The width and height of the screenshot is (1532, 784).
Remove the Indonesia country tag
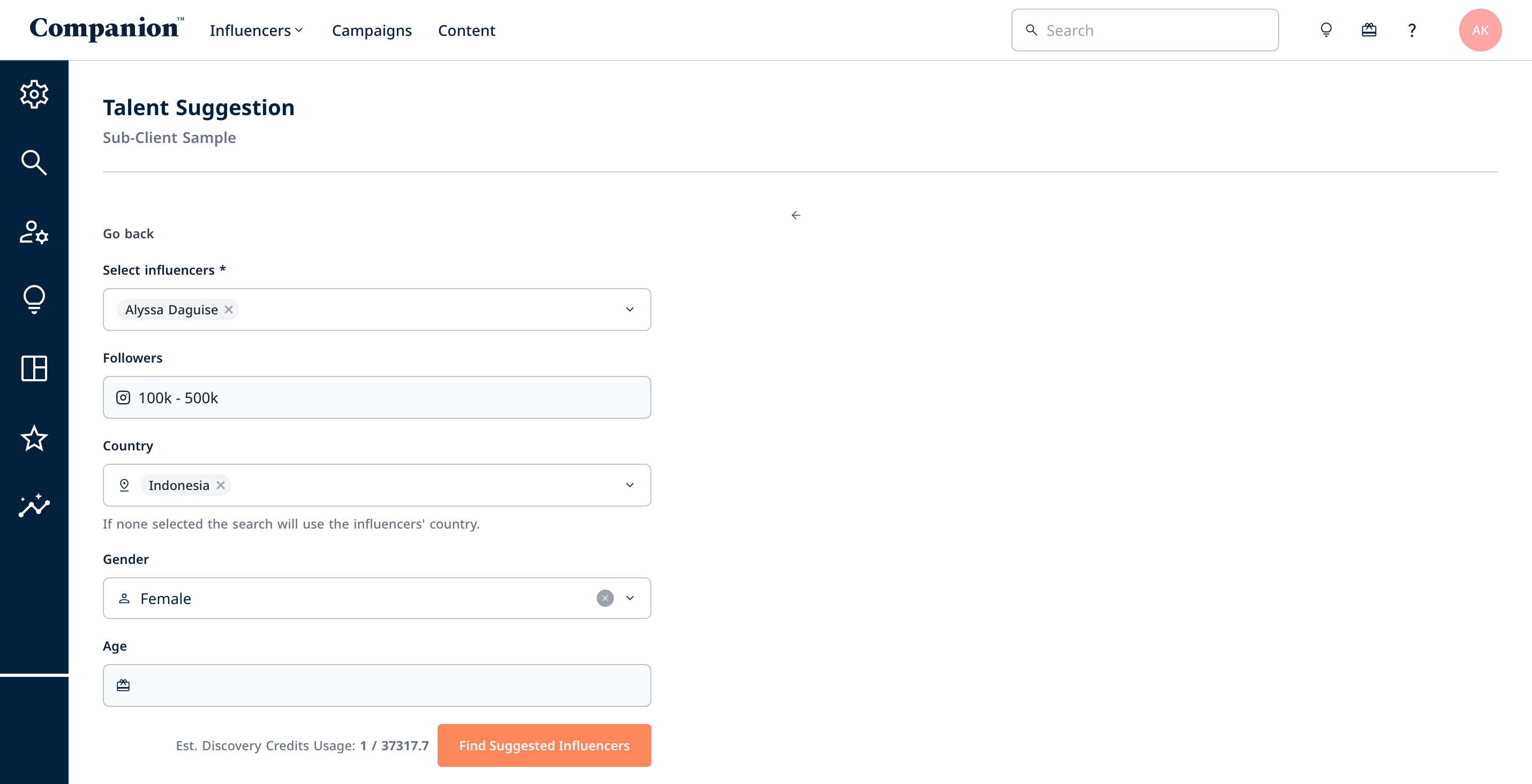tap(221, 485)
